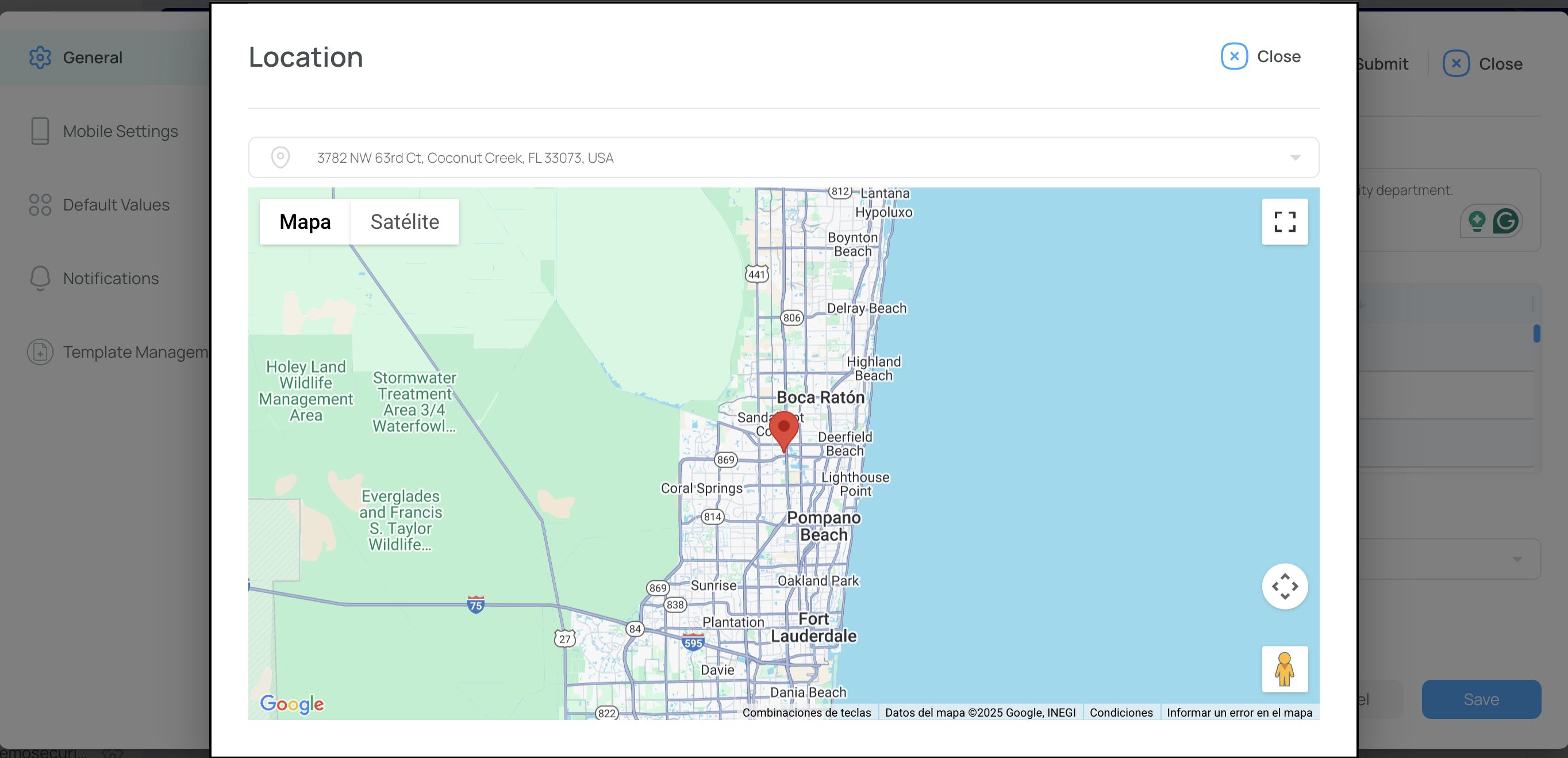Click Boca Ratón label on map
This screenshot has width=1568, height=758.
tap(820, 397)
